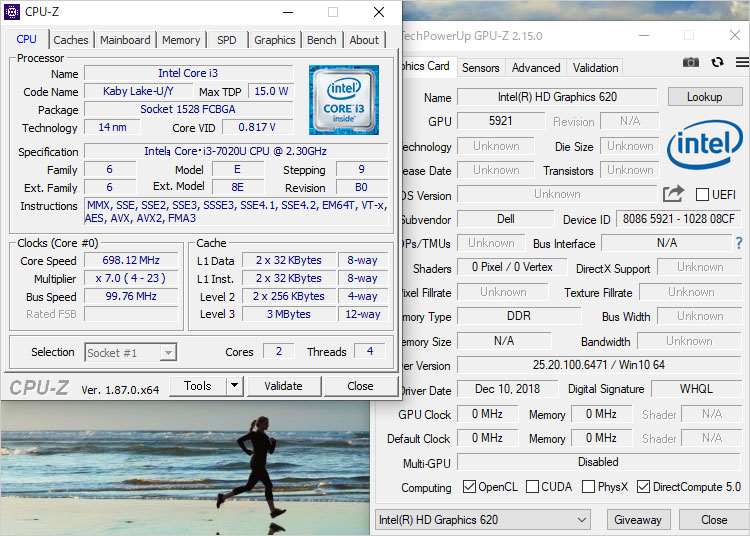
Task: Click the Threads count value 4
Action: [x=370, y=351]
